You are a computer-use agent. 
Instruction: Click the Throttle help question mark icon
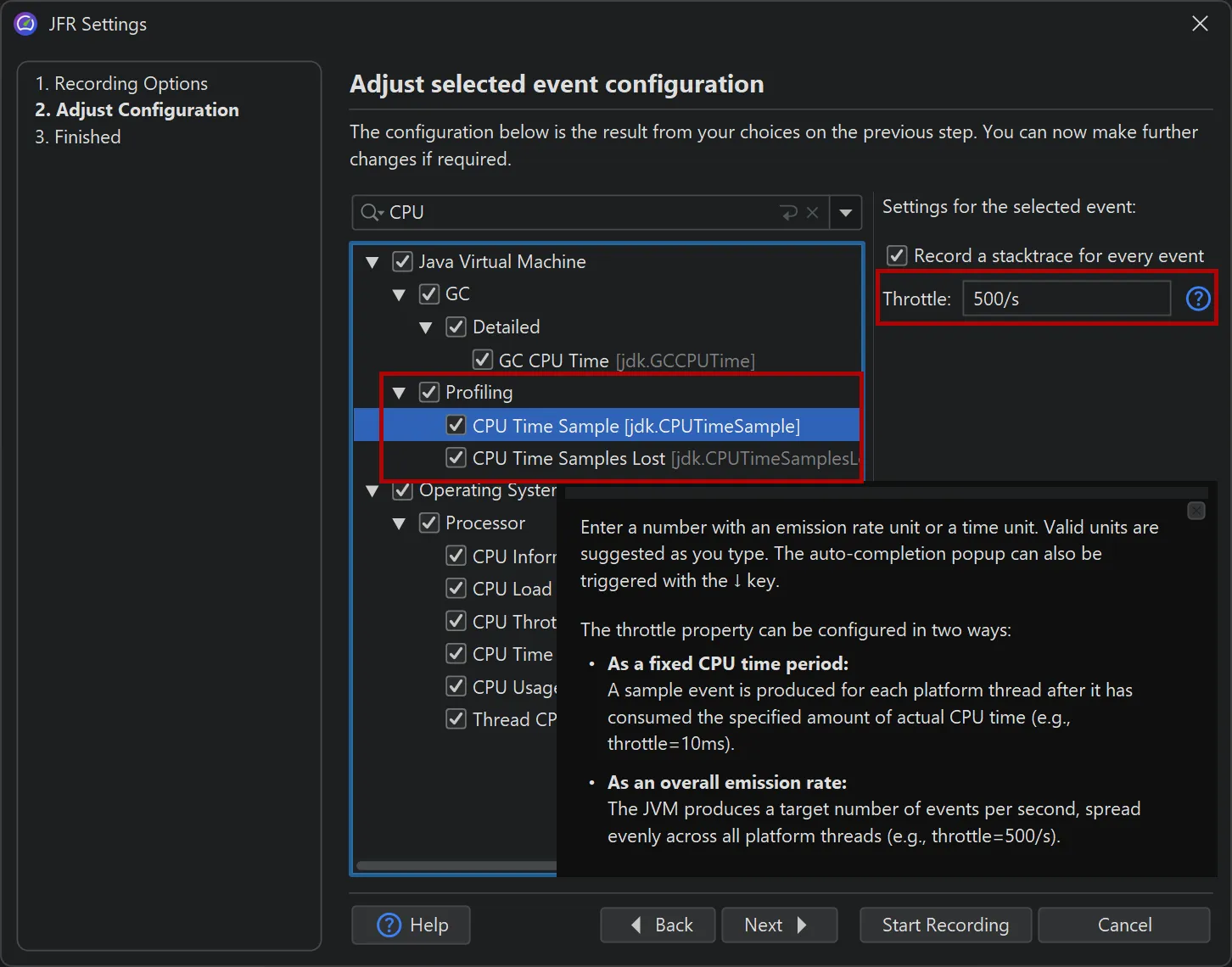pyautogui.click(x=1197, y=299)
